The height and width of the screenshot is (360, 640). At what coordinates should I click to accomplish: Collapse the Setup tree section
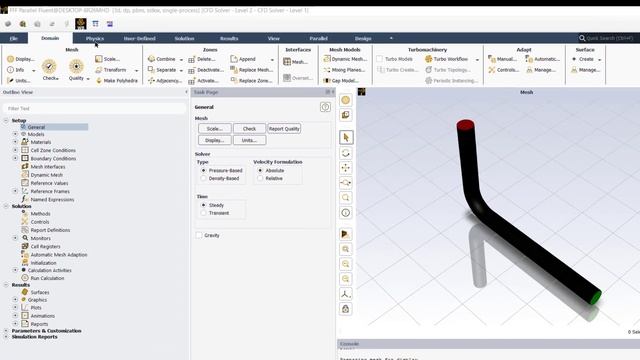point(6,120)
